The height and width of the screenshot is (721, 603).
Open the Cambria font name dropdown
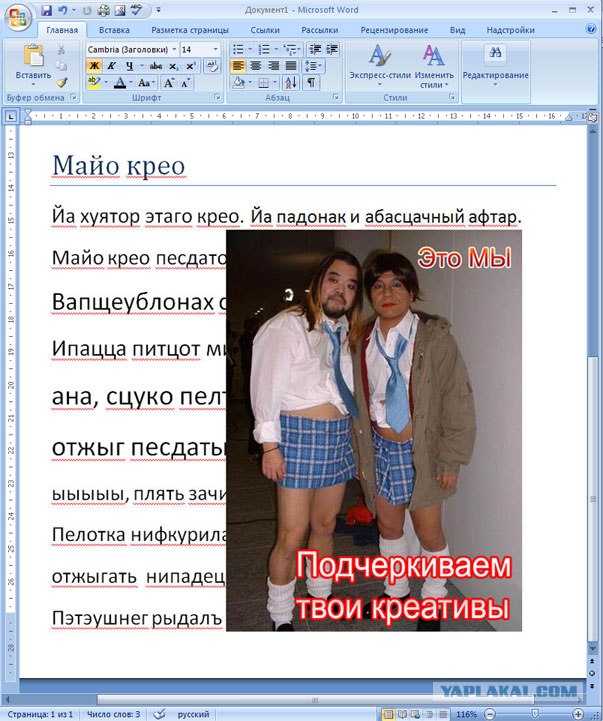[174, 49]
